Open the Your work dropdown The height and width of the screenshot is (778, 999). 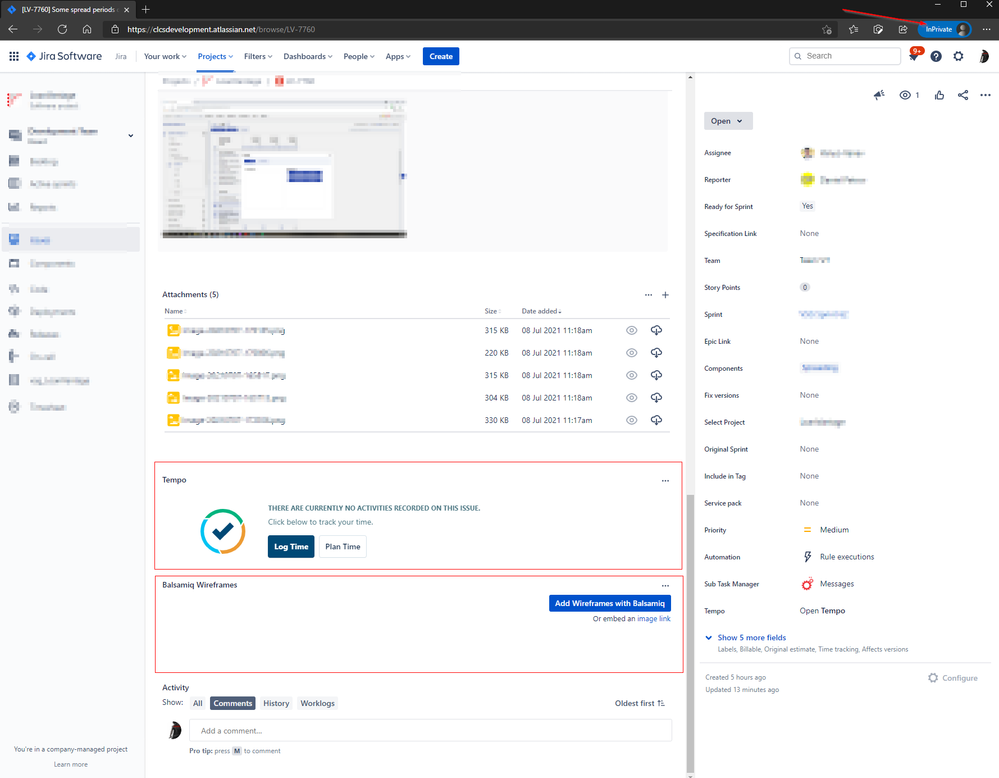(165, 56)
